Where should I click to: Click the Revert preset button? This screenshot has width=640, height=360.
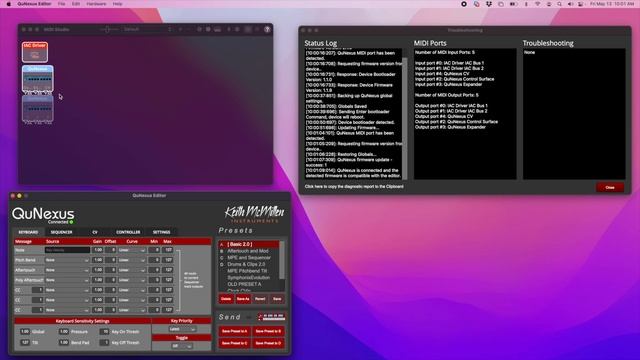click(x=260, y=299)
